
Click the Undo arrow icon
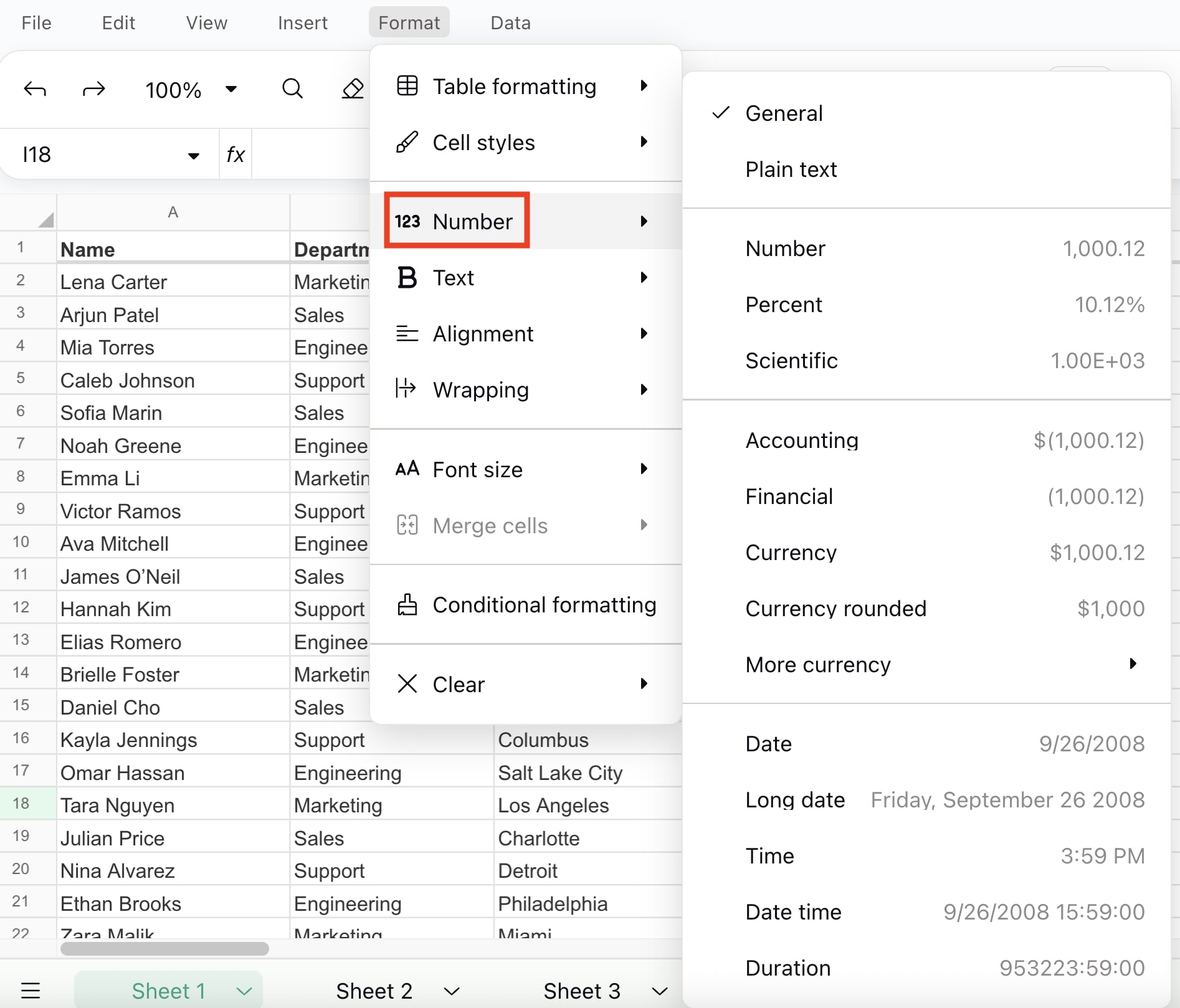point(36,88)
